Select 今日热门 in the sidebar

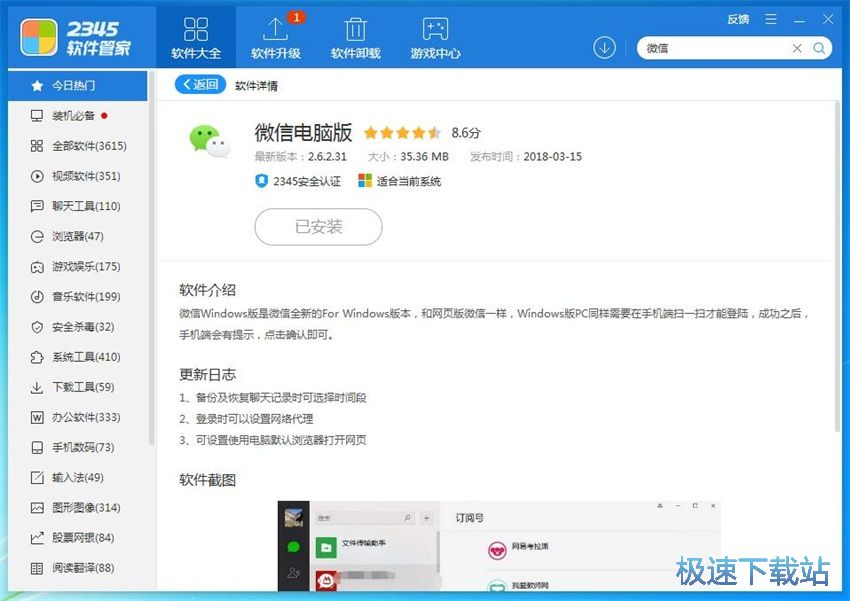78,86
